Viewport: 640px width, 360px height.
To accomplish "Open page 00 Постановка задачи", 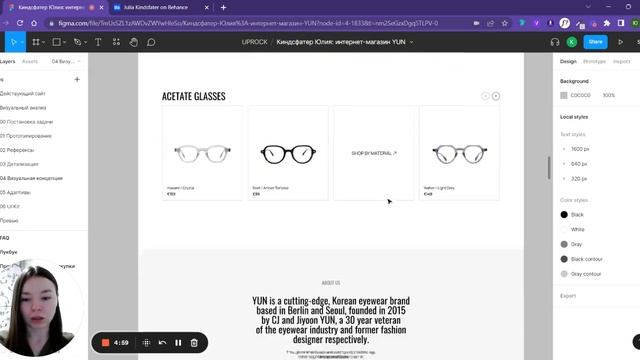I will pos(27,122).
